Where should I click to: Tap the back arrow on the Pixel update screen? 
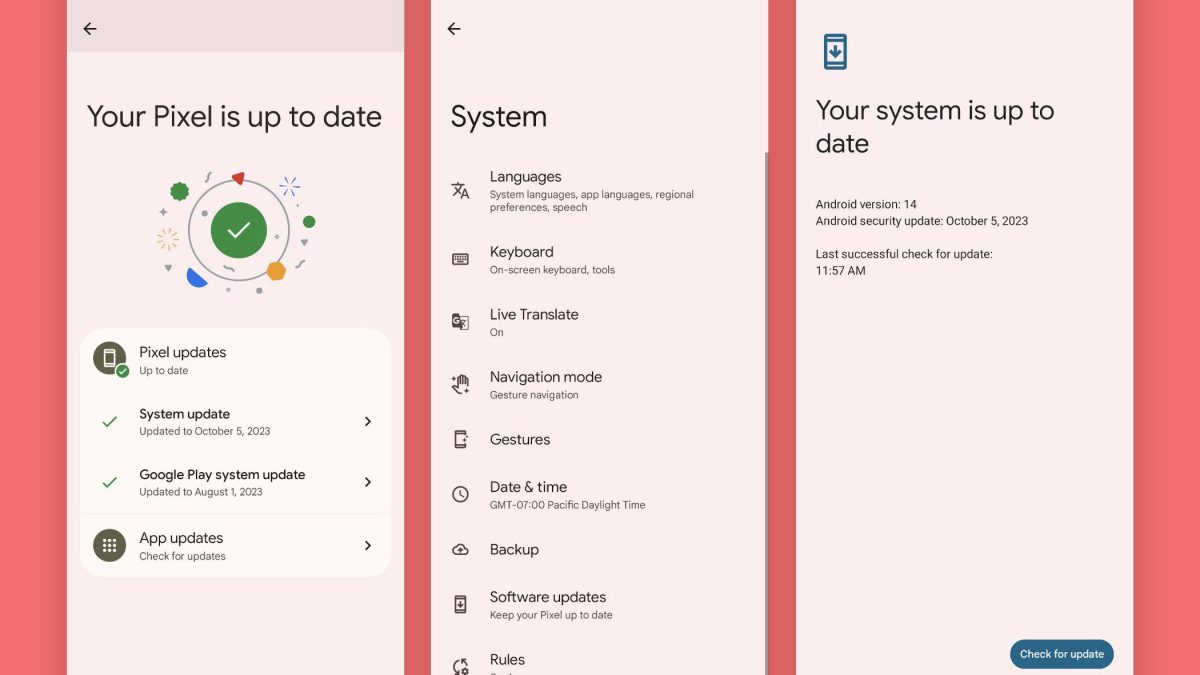point(90,29)
